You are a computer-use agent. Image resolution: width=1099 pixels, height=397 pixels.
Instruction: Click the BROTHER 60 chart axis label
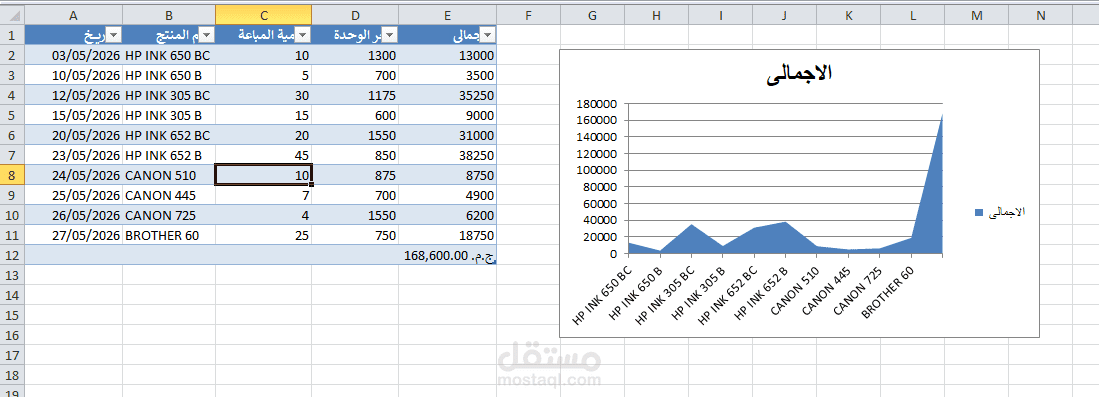pyautogui.click(x=887, y=293)
